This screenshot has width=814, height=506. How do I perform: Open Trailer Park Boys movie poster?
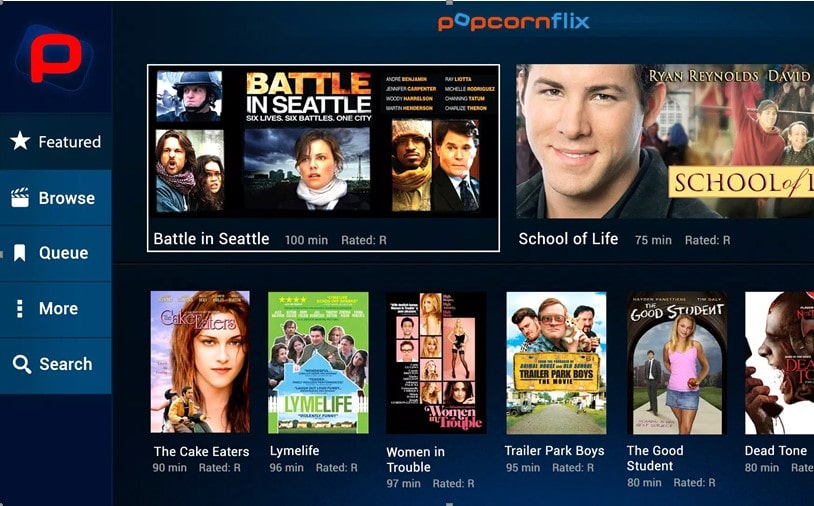[556, 363]
